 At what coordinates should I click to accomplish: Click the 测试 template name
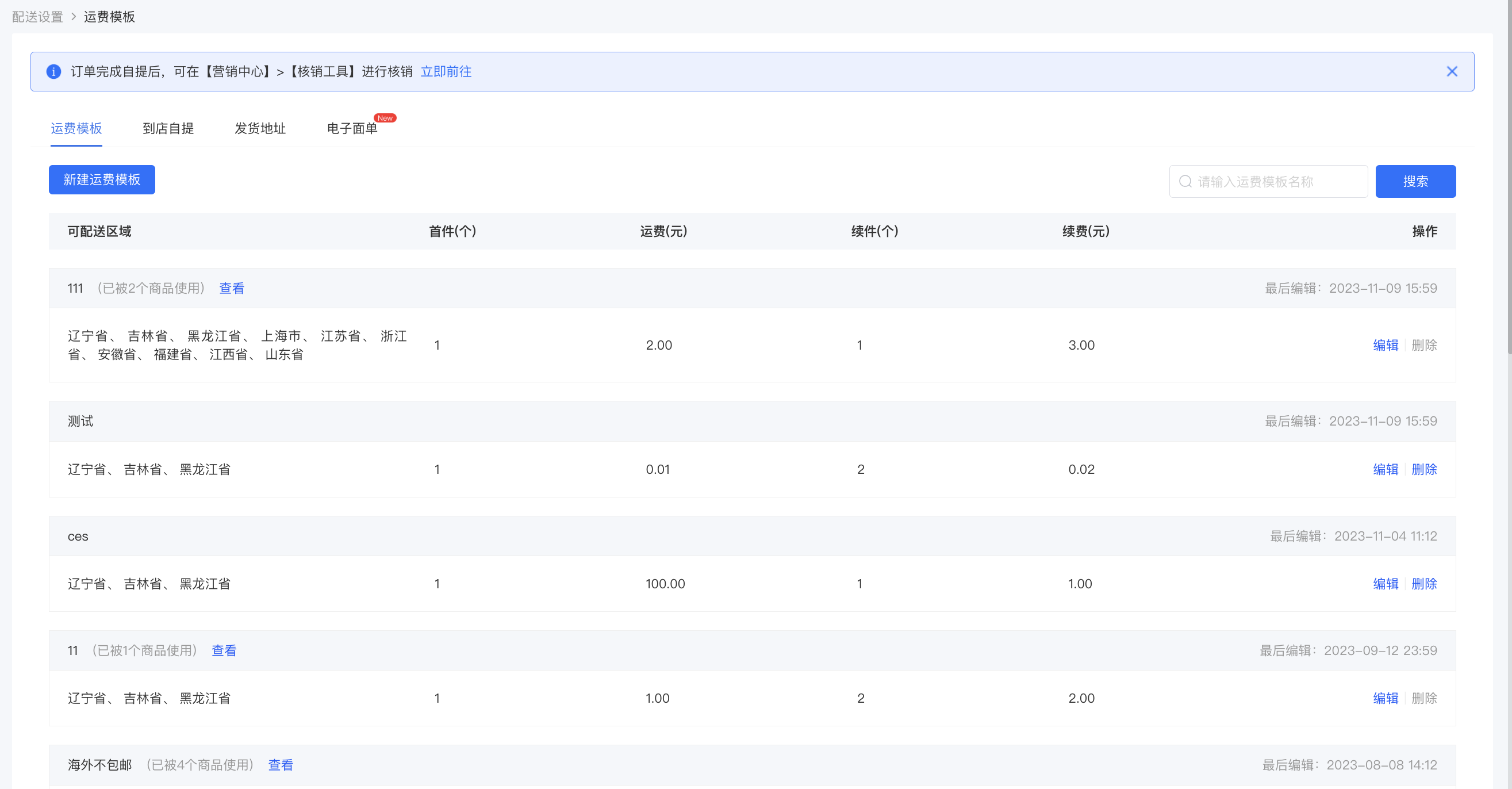(x=80, y=421)
